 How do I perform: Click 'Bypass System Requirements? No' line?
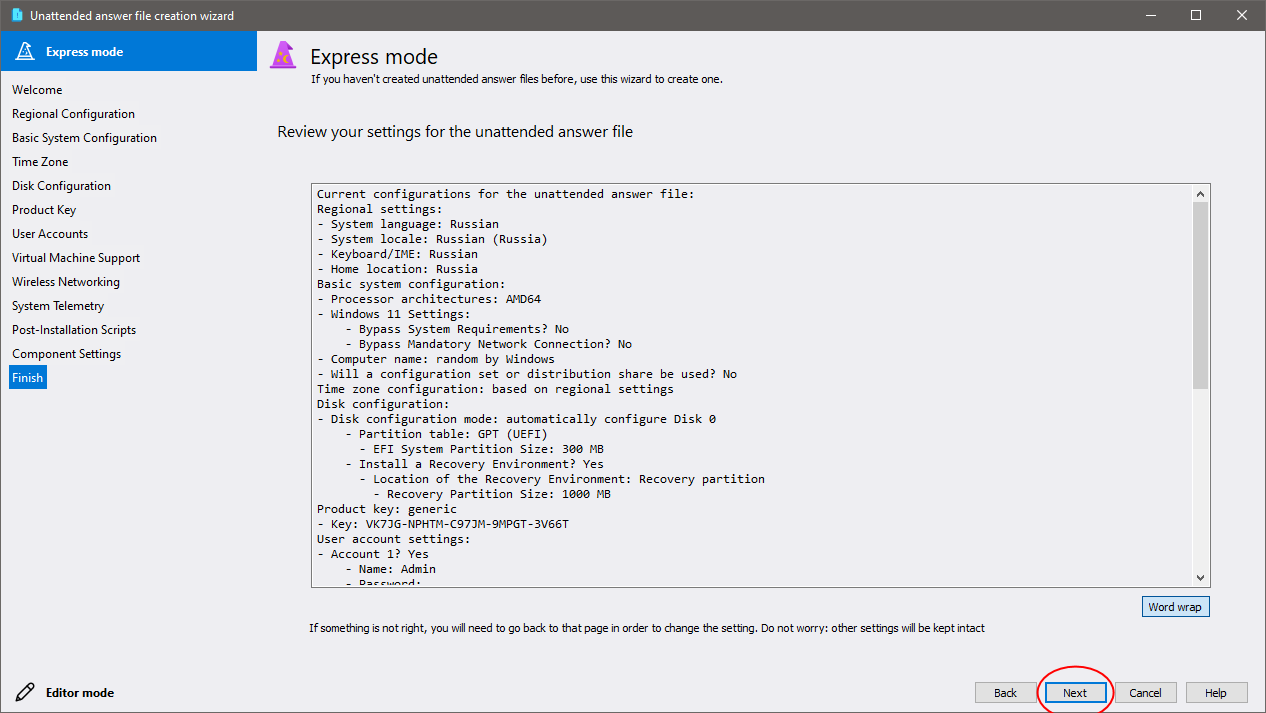tap(457, 329)
